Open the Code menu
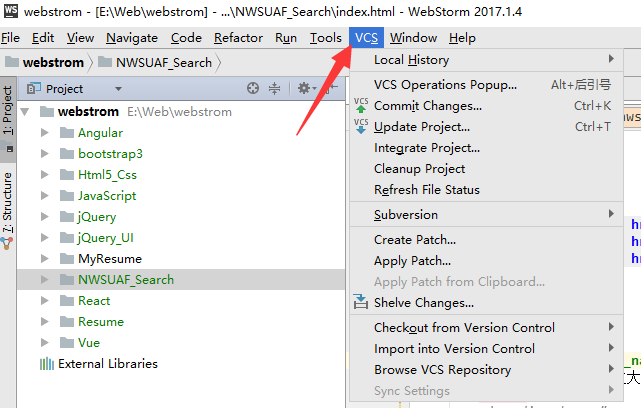Viewport: 641px width, 408px height. (186, 38)
